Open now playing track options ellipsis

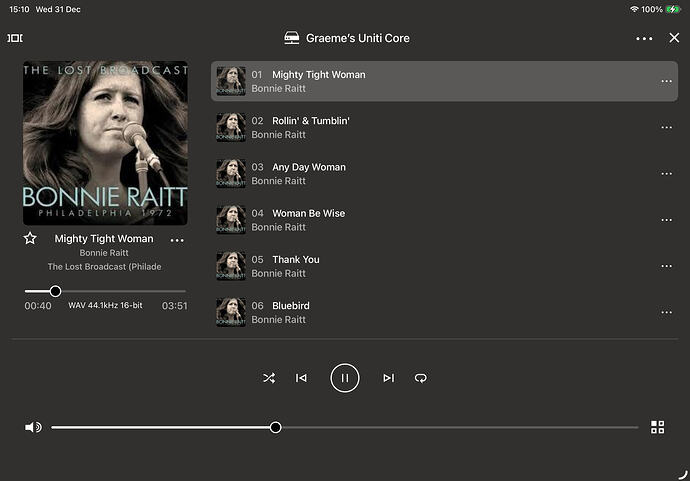pos(177,240)
